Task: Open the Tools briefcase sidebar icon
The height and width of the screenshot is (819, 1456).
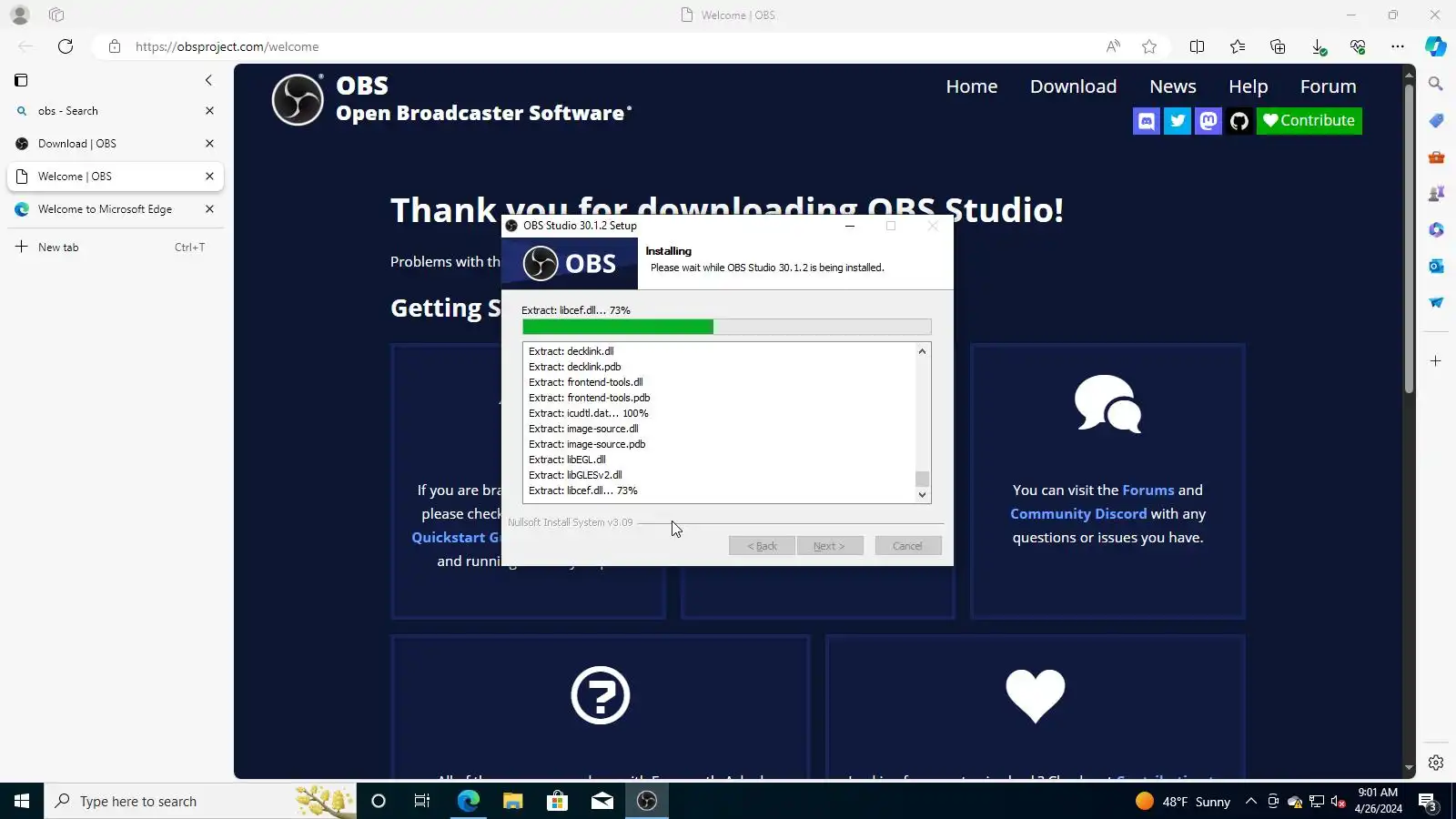Action: click(1436, 157)
